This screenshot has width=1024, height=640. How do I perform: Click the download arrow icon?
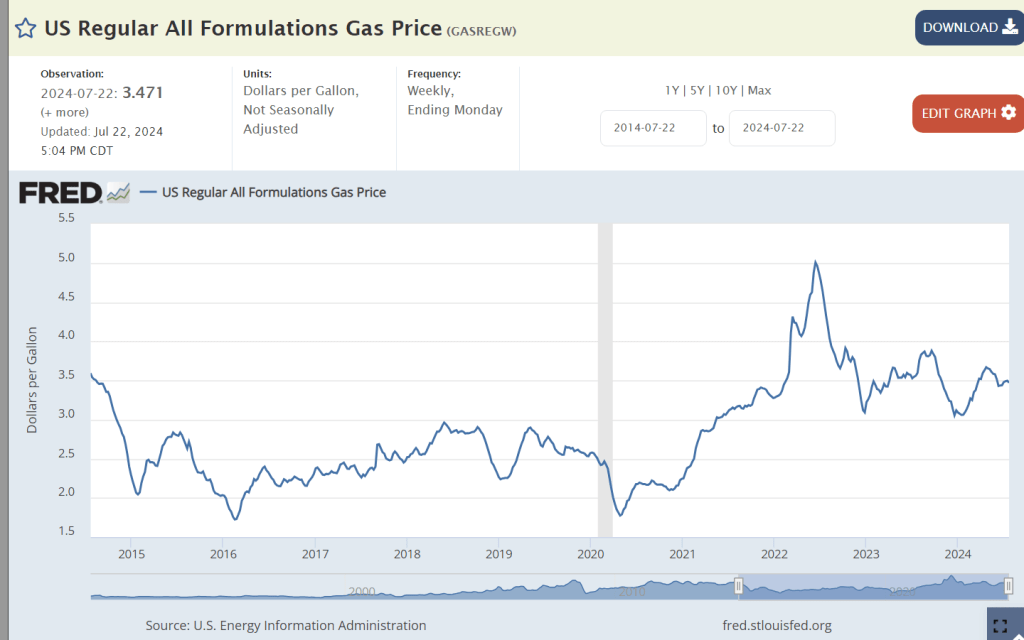pyautogui.click(x=1008, y=28)
